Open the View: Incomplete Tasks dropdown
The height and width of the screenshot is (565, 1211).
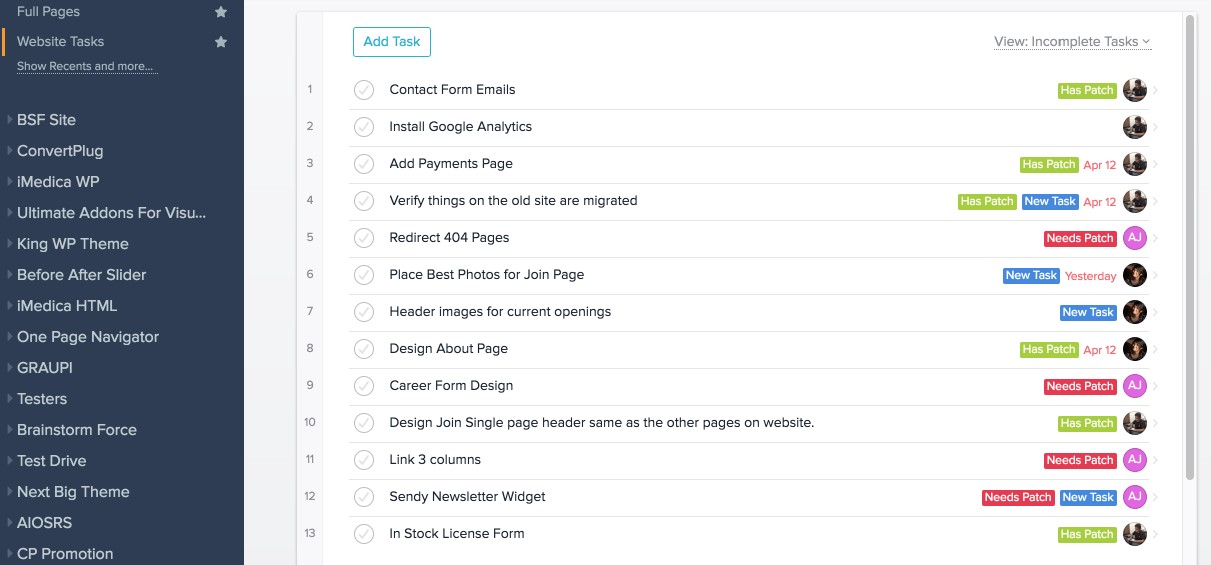click(x=1071, y=42)
